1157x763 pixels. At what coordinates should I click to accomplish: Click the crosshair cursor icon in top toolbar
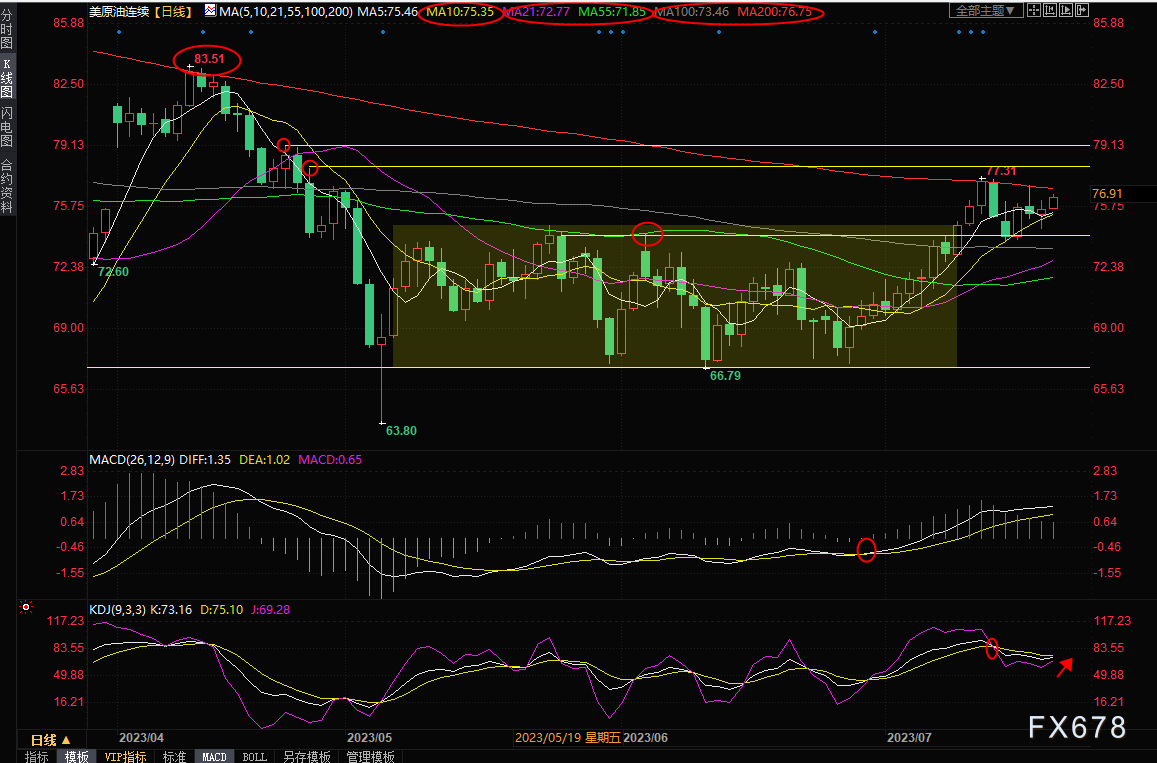[1033, 10]
